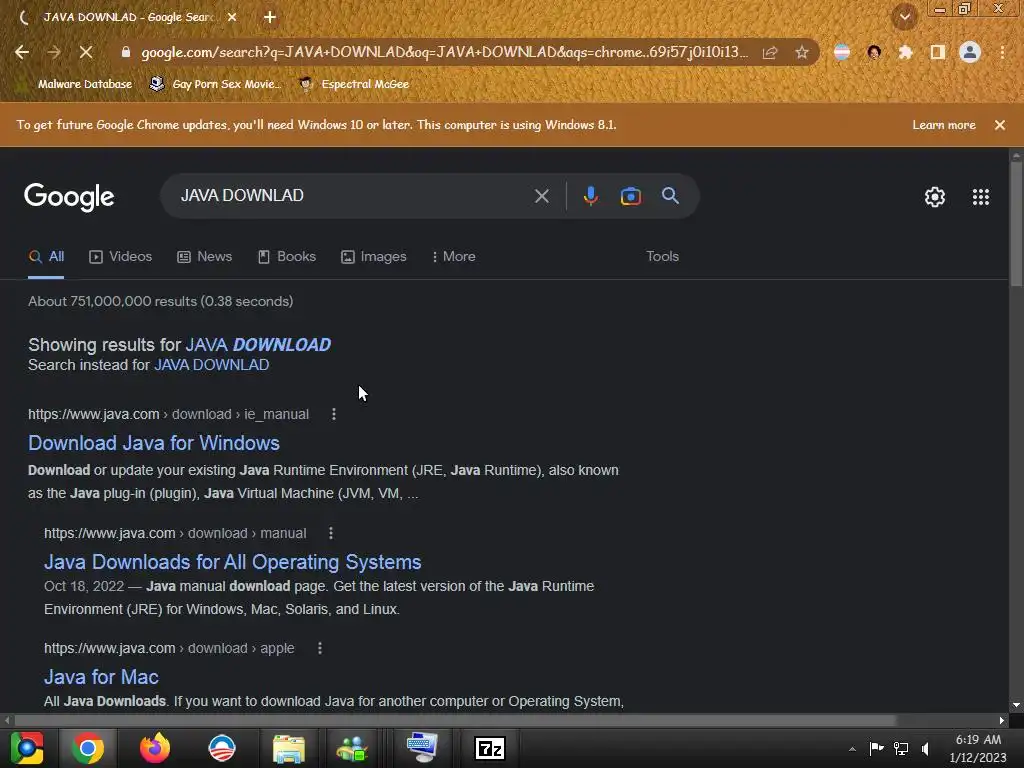1024x768 pixels.
Task: Open the Google apps grid
Action: [x=980, y=197]
